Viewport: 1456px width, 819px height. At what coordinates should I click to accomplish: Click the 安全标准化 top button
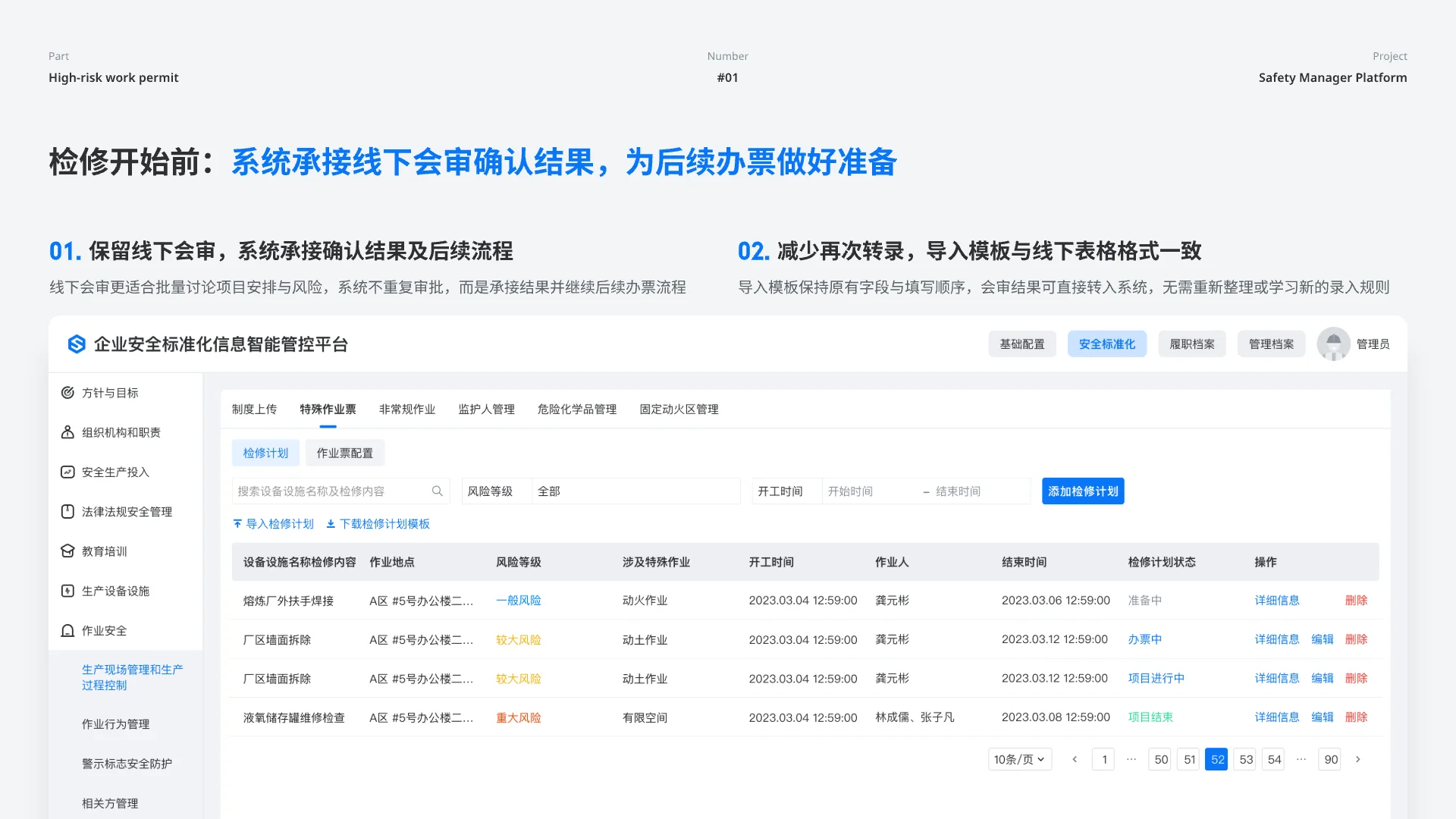point(1107,344)
